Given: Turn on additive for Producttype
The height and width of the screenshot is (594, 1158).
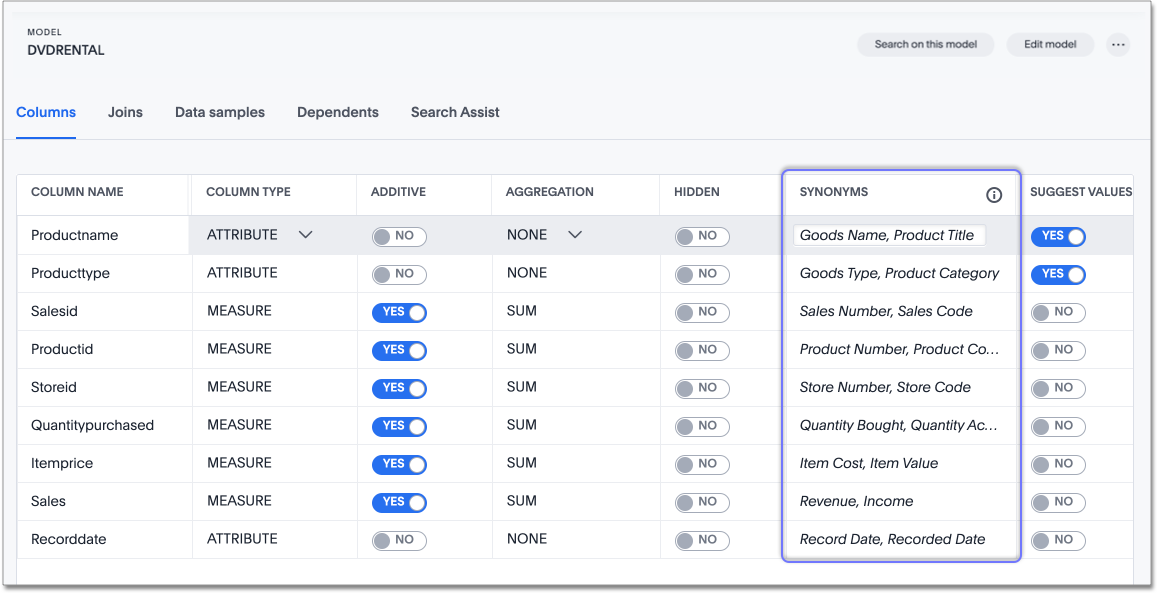Looking at the screenshot, I should point(399,273).
